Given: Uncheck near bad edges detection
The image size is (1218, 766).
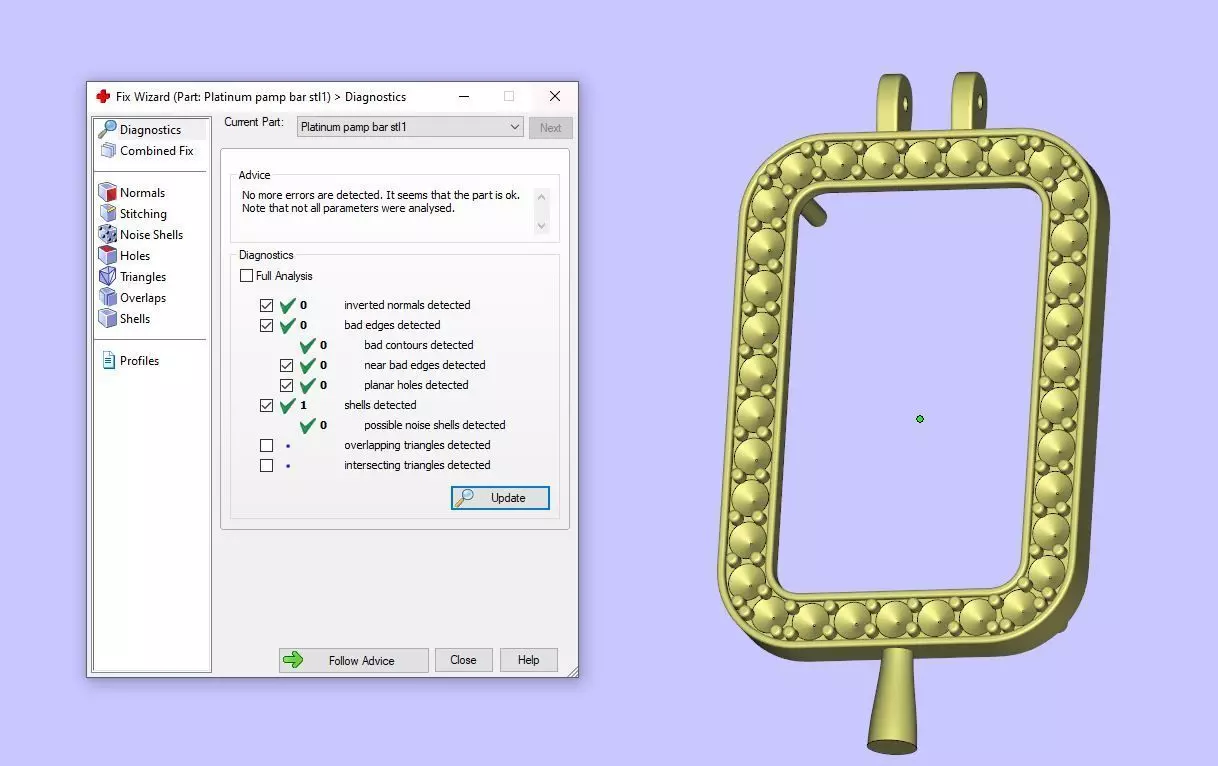Looking at the screenshot, I should coord(286,365).
